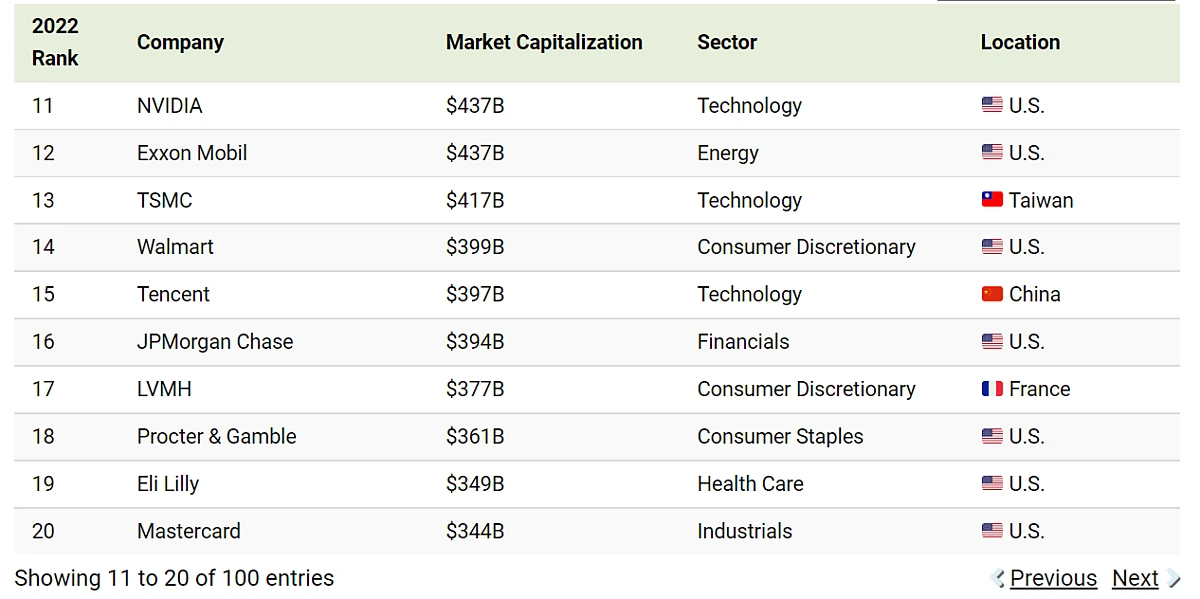Click the Company column header
Image resolution: width=1200 pixels, height=599 pixels.
click(x=180, y=42)
